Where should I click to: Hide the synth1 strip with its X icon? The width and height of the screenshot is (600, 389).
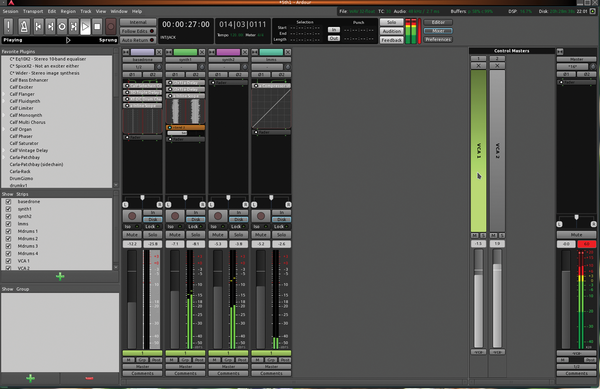tap(202, 52)
